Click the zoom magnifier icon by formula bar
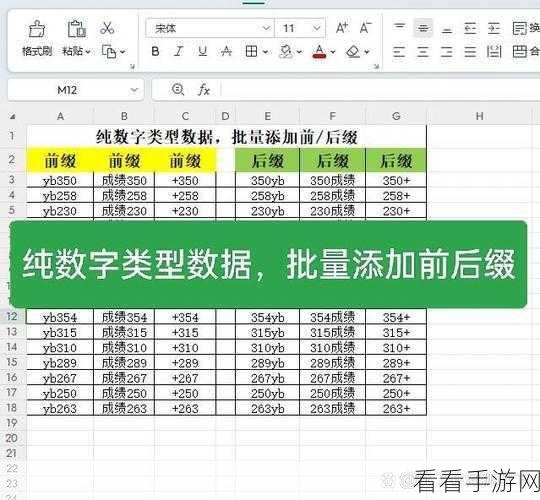 [x=178, y=90]
